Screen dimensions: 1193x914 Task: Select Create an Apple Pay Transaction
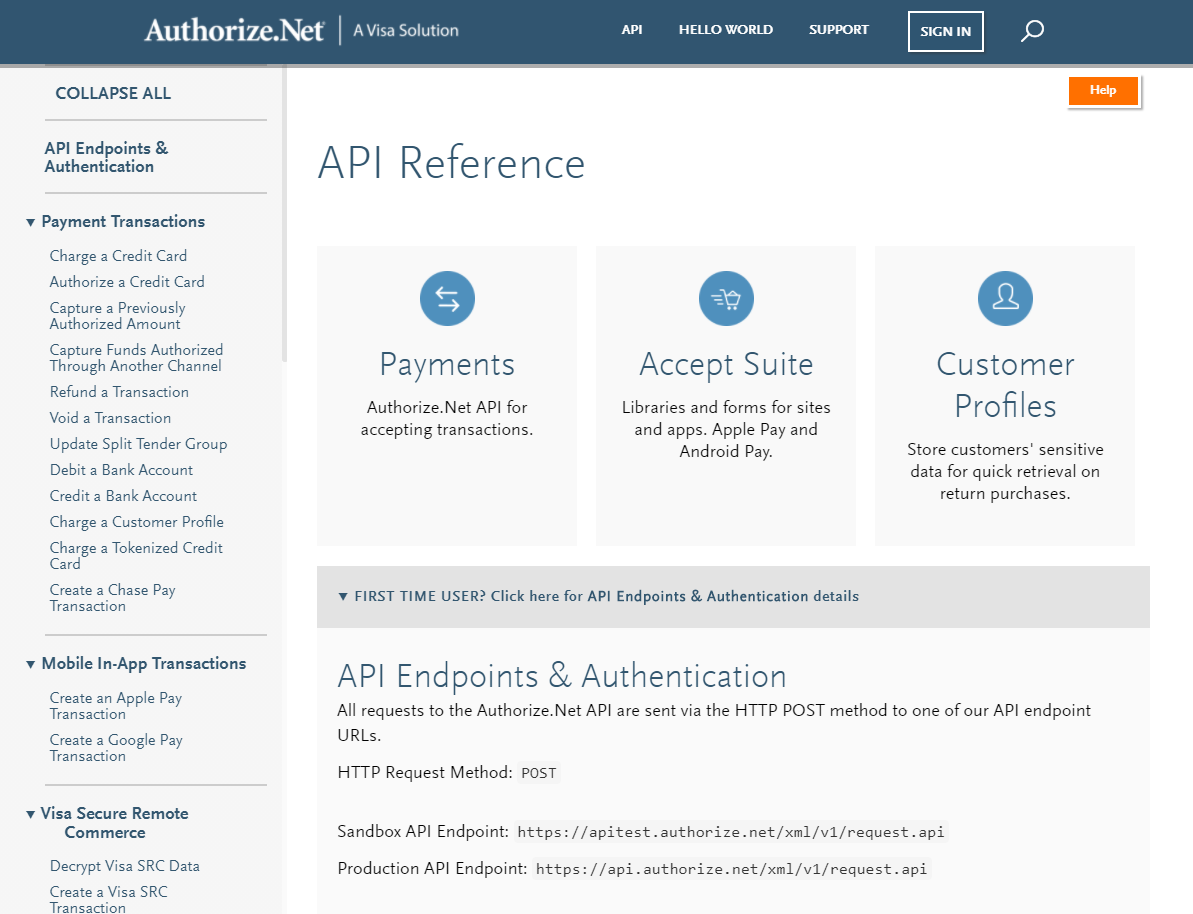point(116,706)
